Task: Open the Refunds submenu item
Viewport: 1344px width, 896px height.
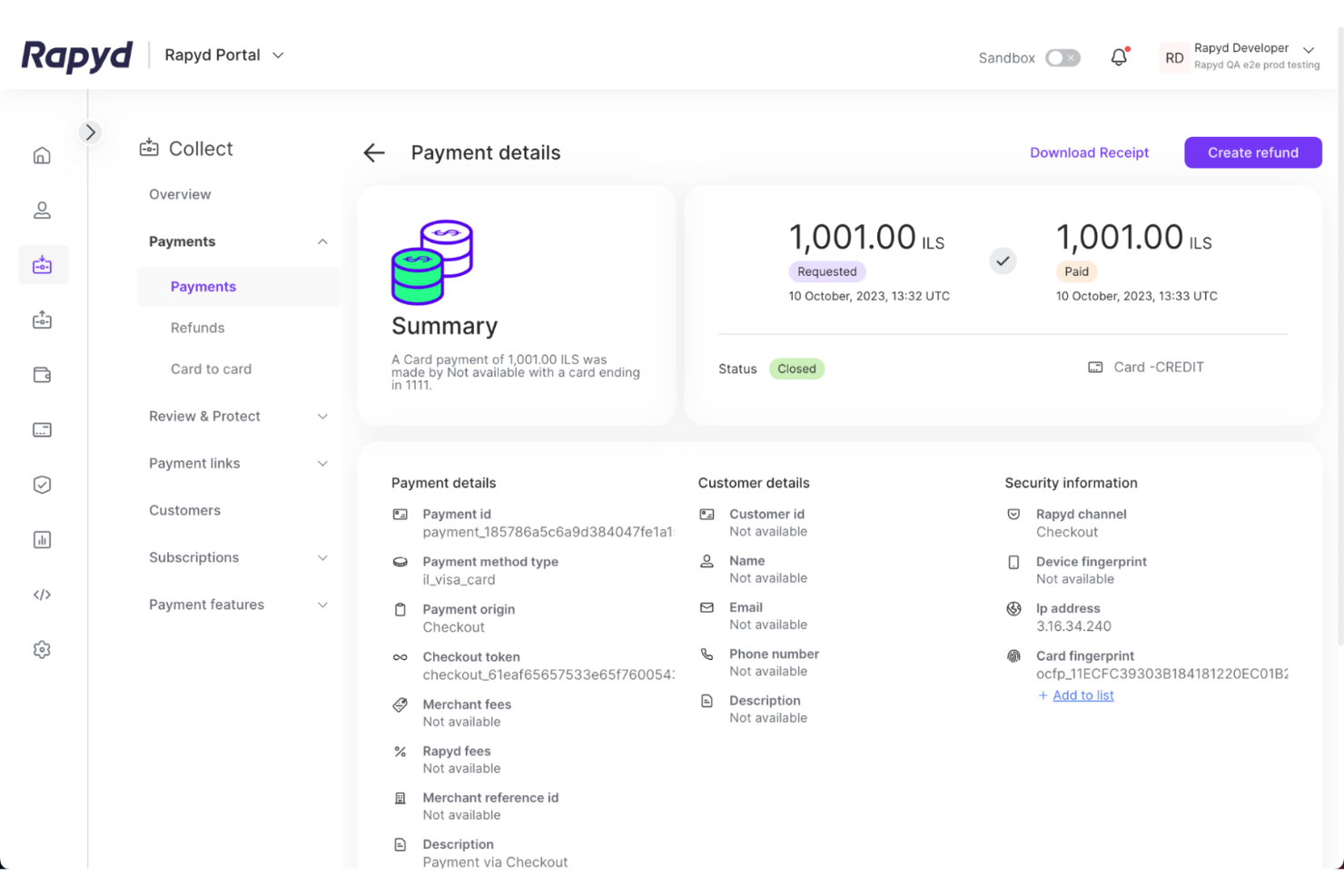Action: pos(197,328)
